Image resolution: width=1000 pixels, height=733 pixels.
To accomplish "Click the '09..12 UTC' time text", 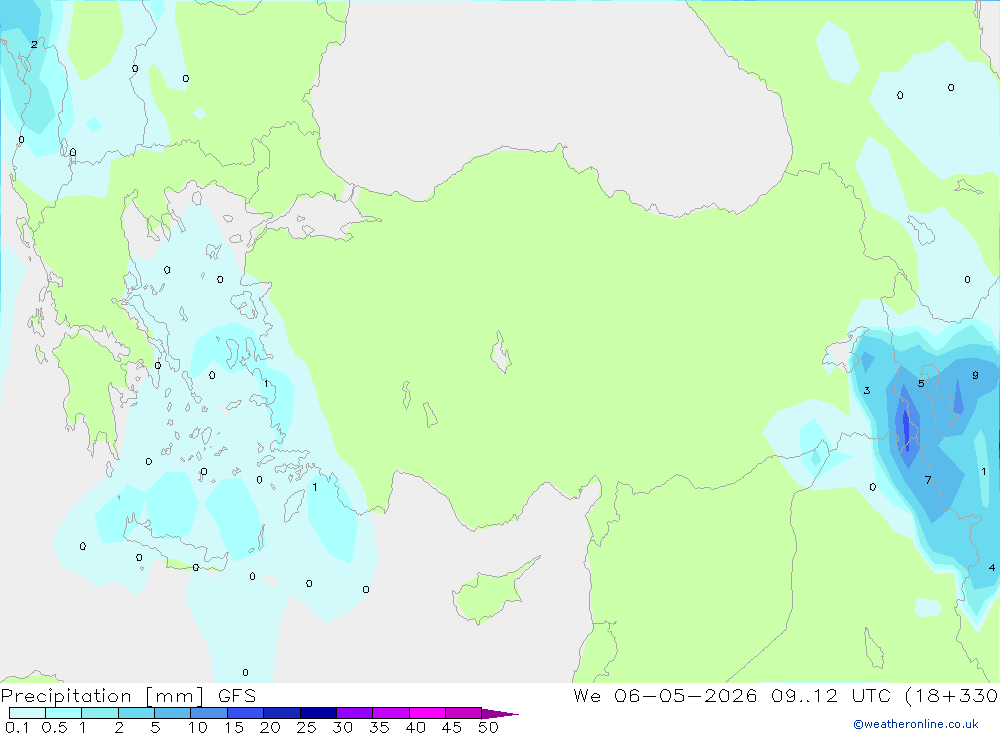I will 830,696.
